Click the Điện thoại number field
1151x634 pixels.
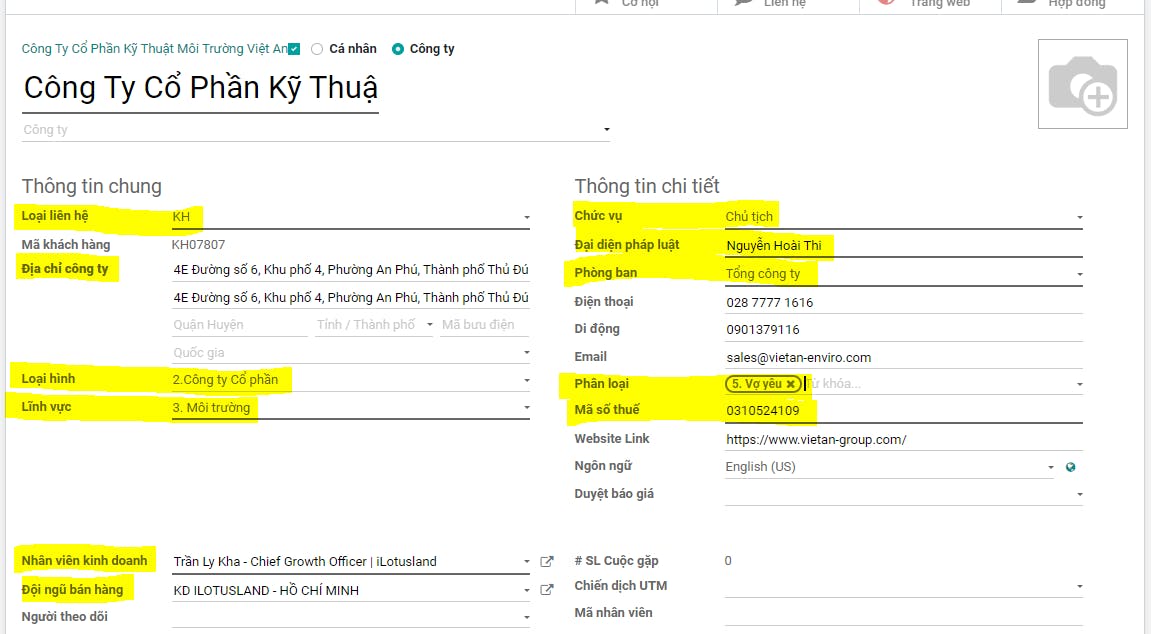click(904, 303)
